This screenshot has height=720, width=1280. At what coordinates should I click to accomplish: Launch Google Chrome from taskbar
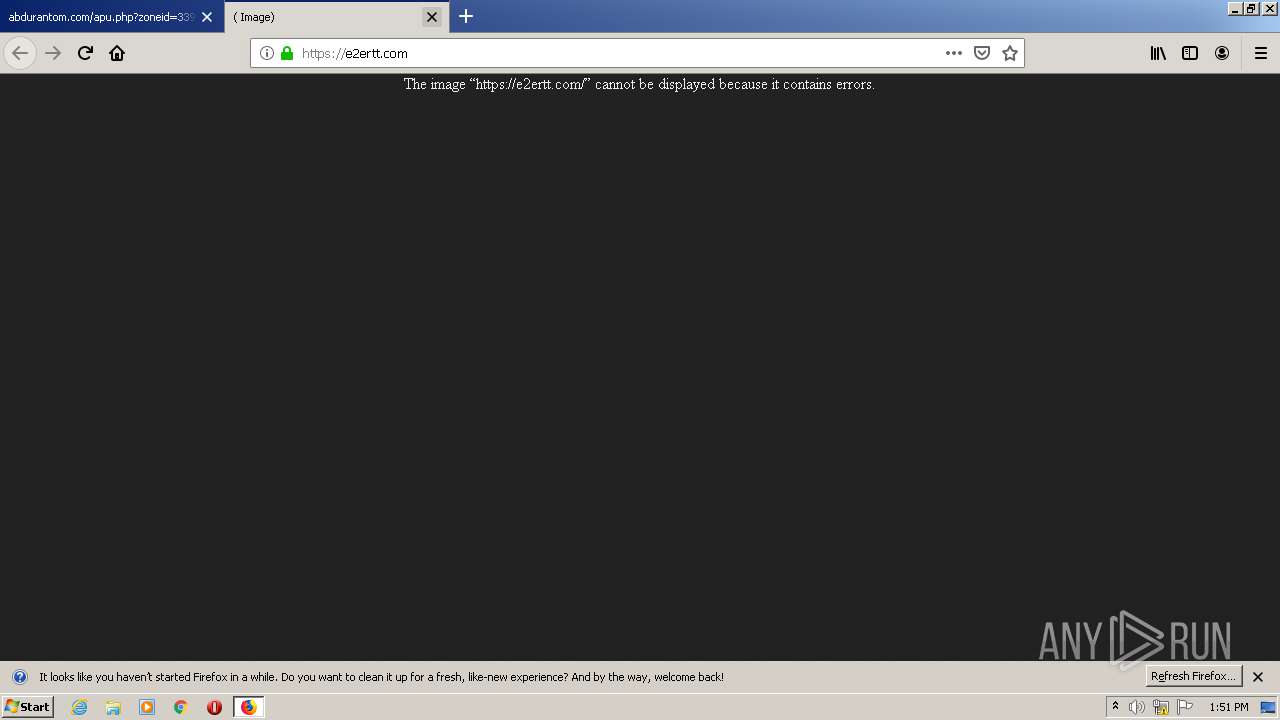coord(180,707)
